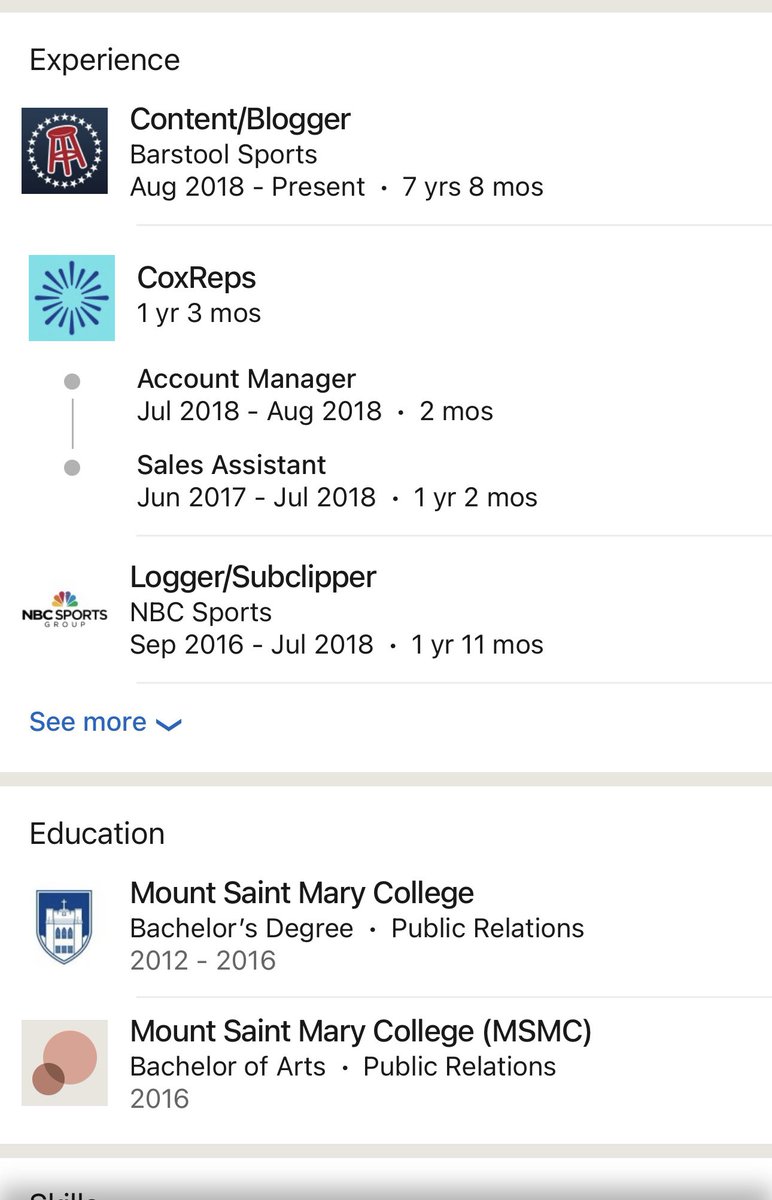Tap the Barstool Sports company name text
Viewport: 772px width, 1200px height.
point(223,155)
